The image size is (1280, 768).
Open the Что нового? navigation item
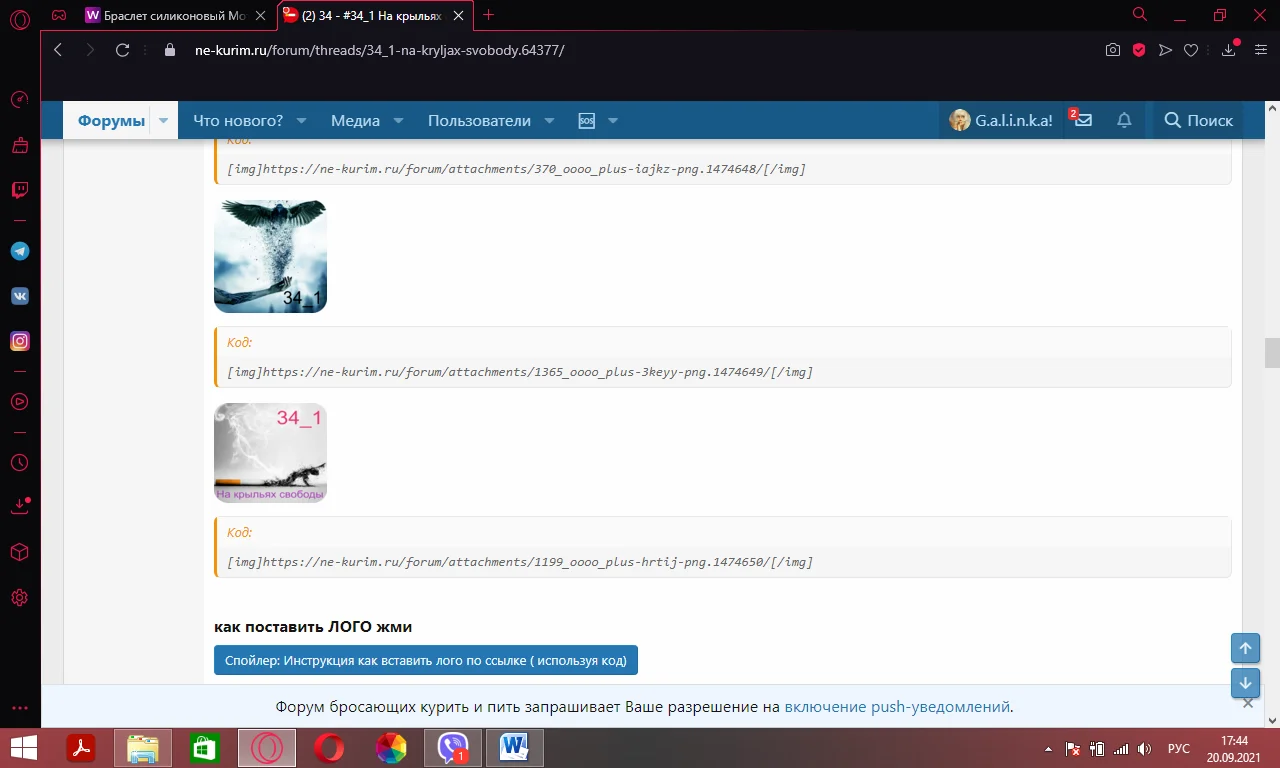(x=238, y=120)
